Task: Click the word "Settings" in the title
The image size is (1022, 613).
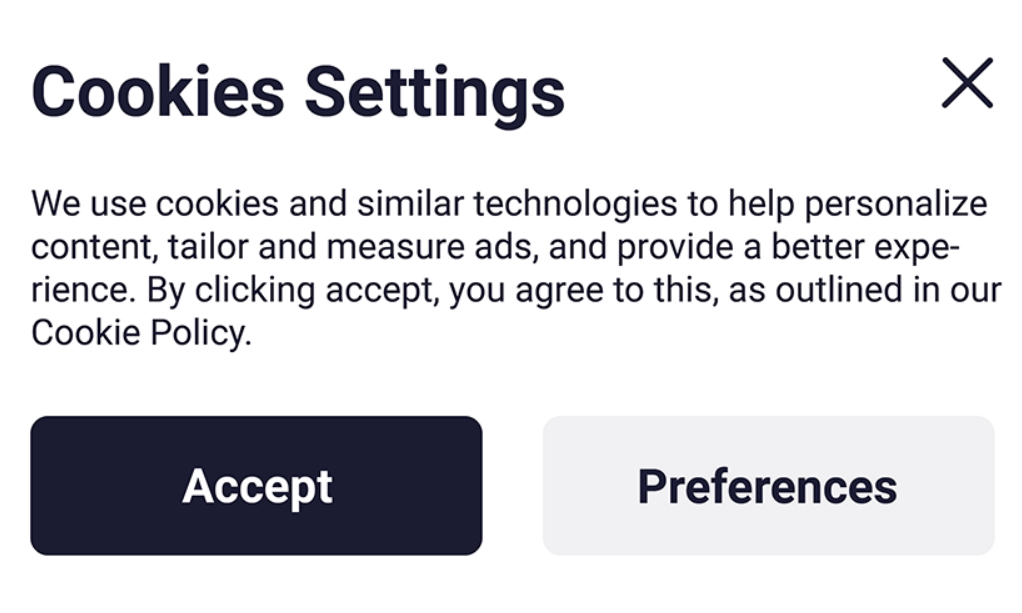Action: [x=435, y=92]
